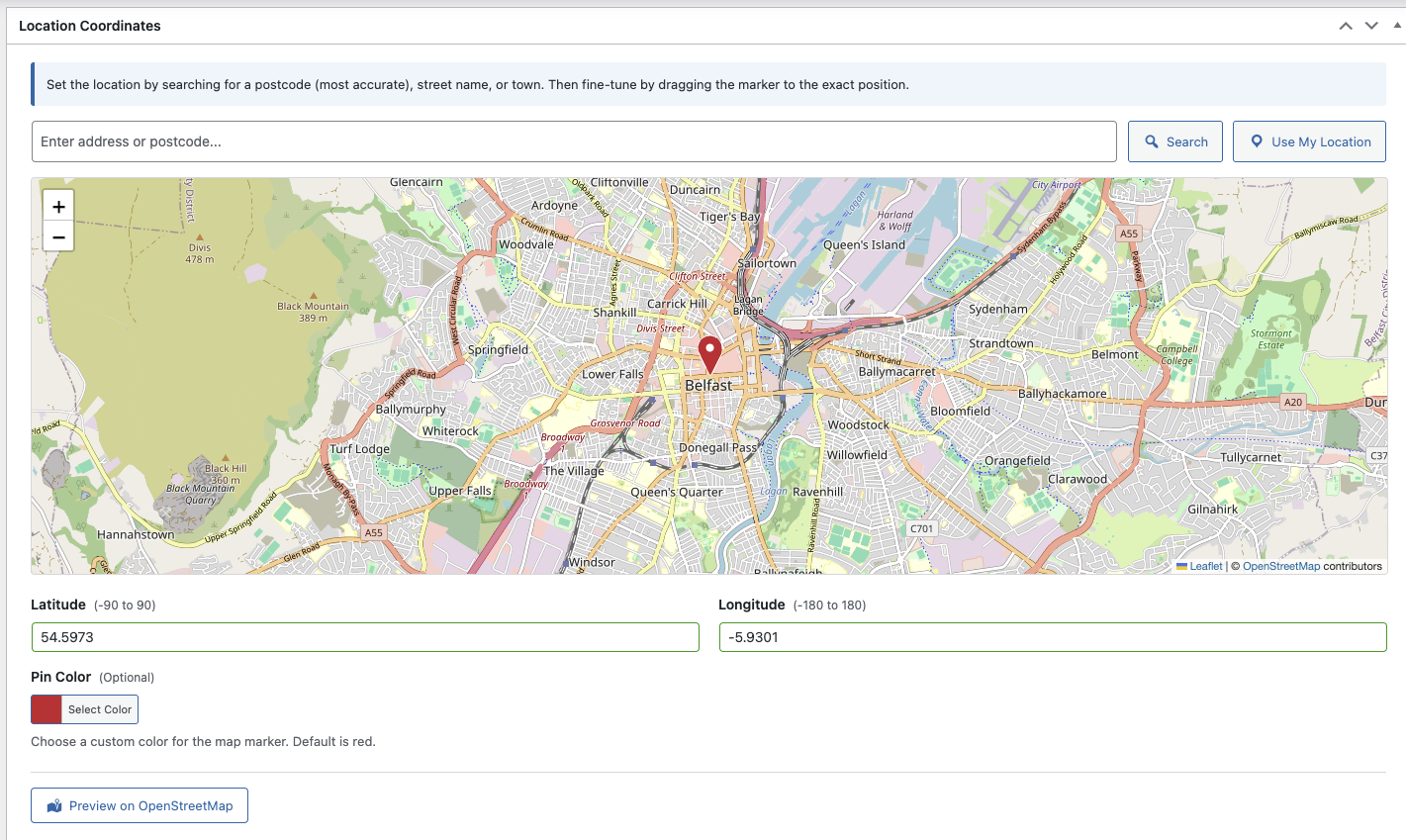Click the red pin color swatch
This screenshot has width=1406, height=840.
click(x=46, y=709)
